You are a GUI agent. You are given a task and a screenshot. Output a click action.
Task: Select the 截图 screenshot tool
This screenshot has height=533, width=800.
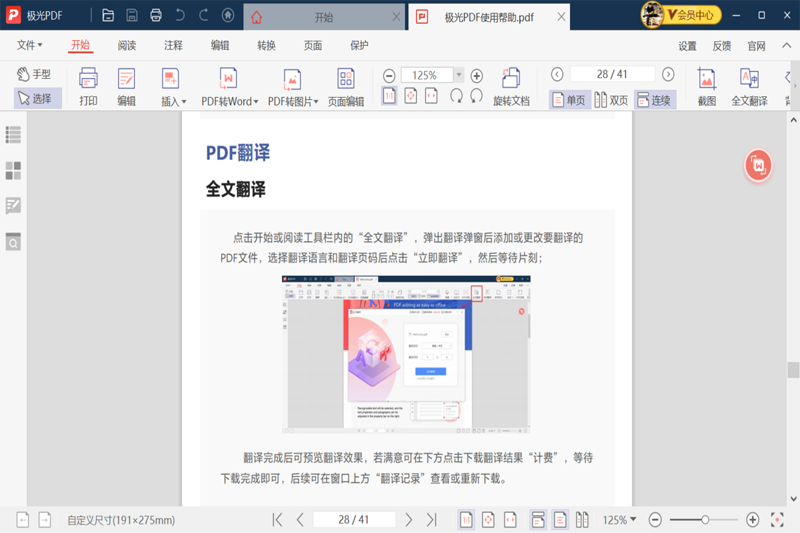click(707, 85)
